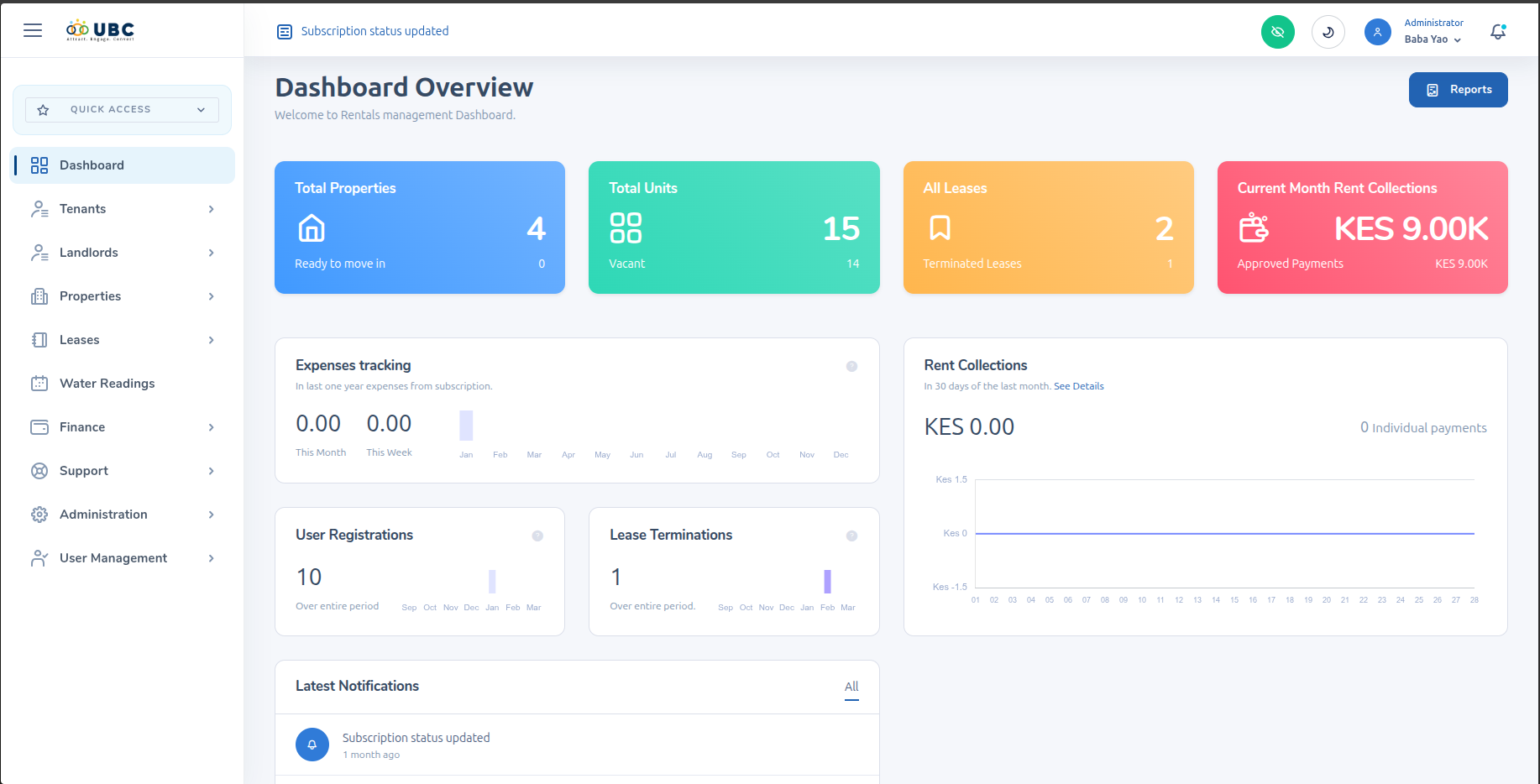Expand the Properties menu chevron
1540x784 pixels.
coord(211,295)
